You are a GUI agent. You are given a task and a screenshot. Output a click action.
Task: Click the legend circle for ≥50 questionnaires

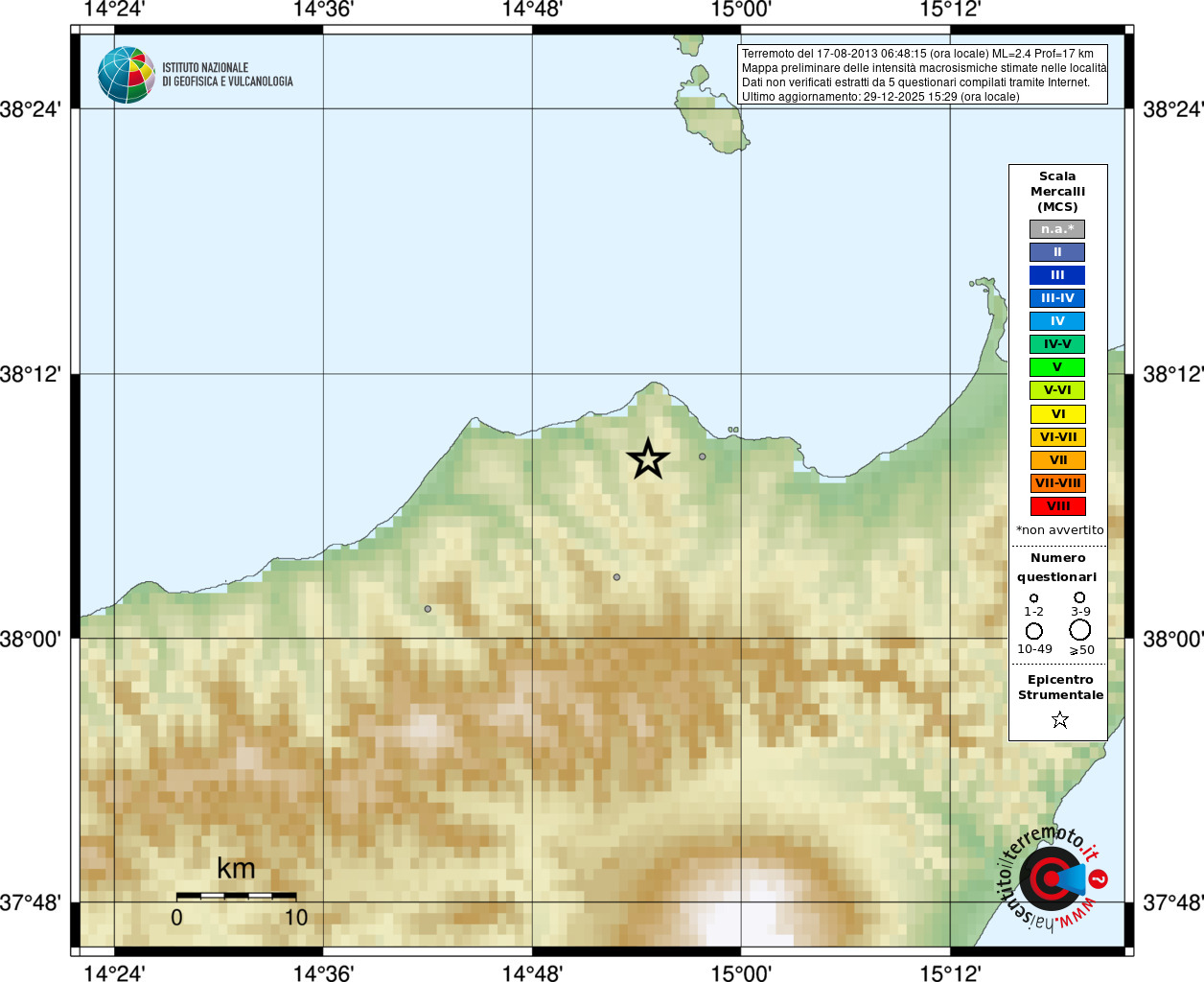pyautogui.click(x=1080, y=630)
